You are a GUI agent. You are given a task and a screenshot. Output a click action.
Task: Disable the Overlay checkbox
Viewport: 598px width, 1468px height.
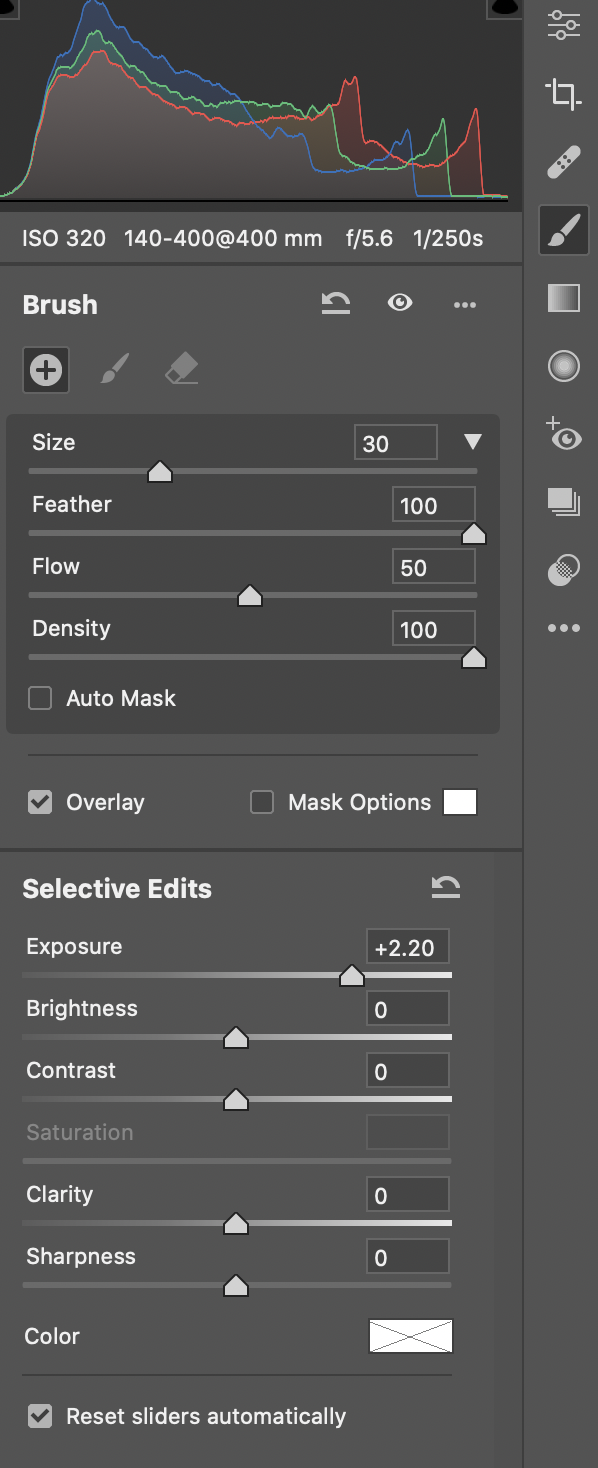click(x=40, y=801)
